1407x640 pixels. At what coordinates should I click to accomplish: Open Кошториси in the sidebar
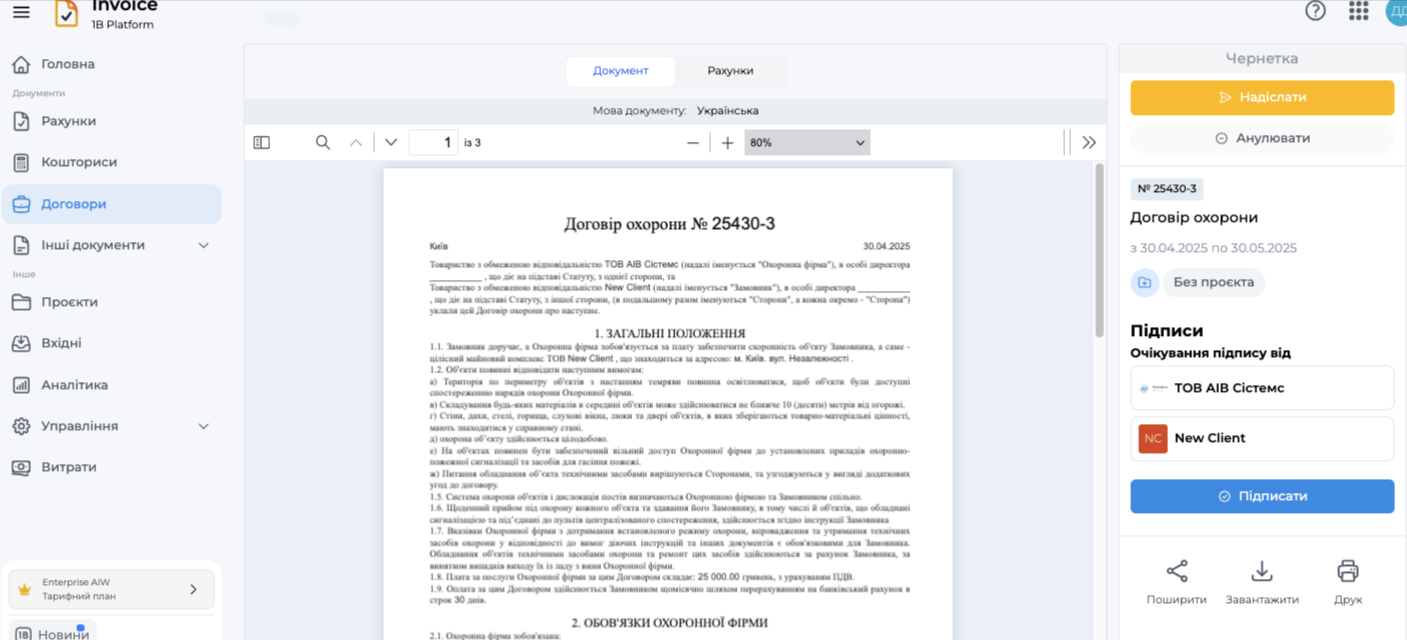pos(79,162)
